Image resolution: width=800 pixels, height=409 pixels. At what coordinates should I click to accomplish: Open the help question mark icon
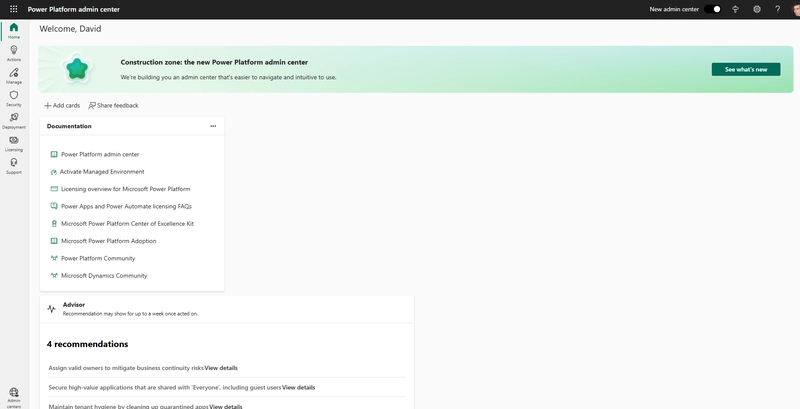click(777, 9)
